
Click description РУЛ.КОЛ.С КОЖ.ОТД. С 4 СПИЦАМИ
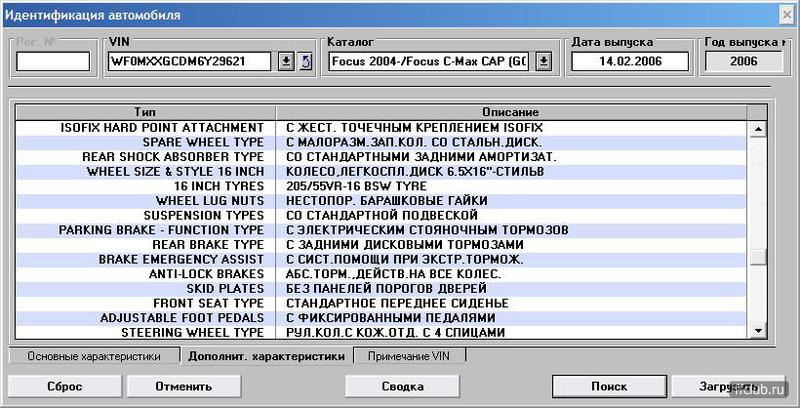pos(395,333)
